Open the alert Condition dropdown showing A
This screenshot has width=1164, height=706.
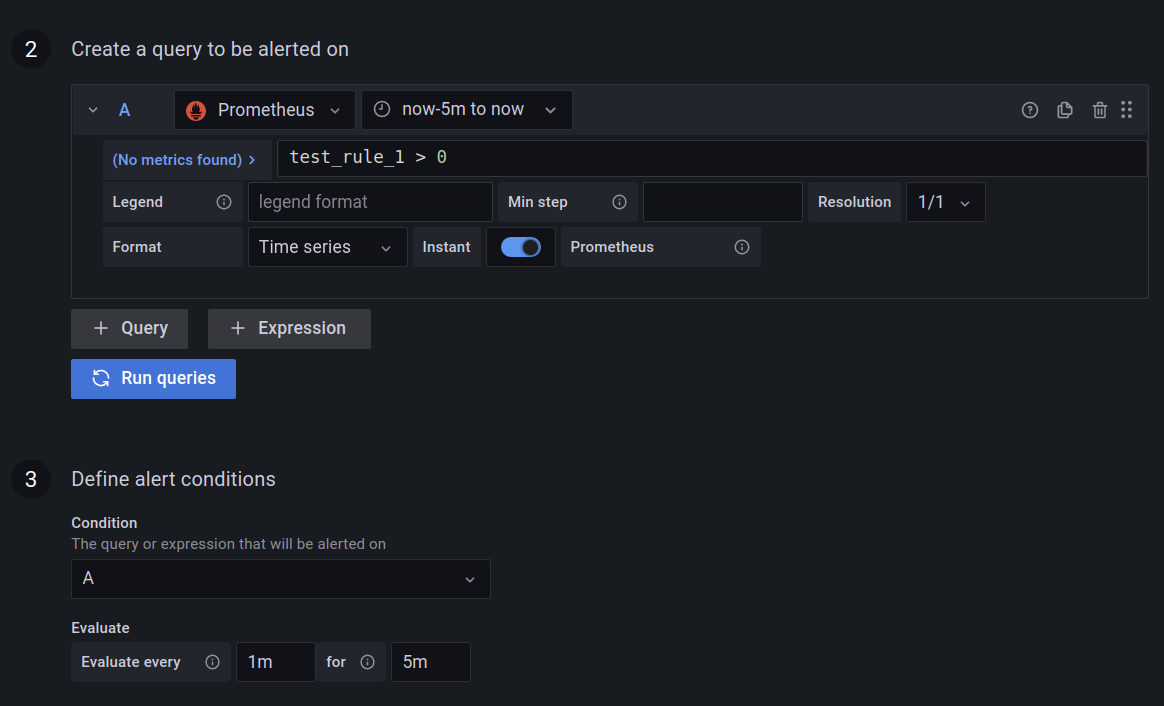[280, 578]
